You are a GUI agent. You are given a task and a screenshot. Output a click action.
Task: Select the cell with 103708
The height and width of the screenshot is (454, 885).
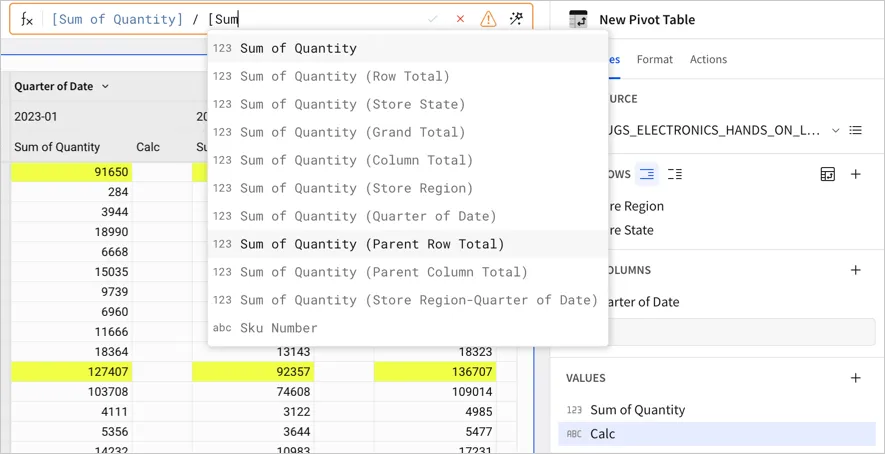point(72,391)
